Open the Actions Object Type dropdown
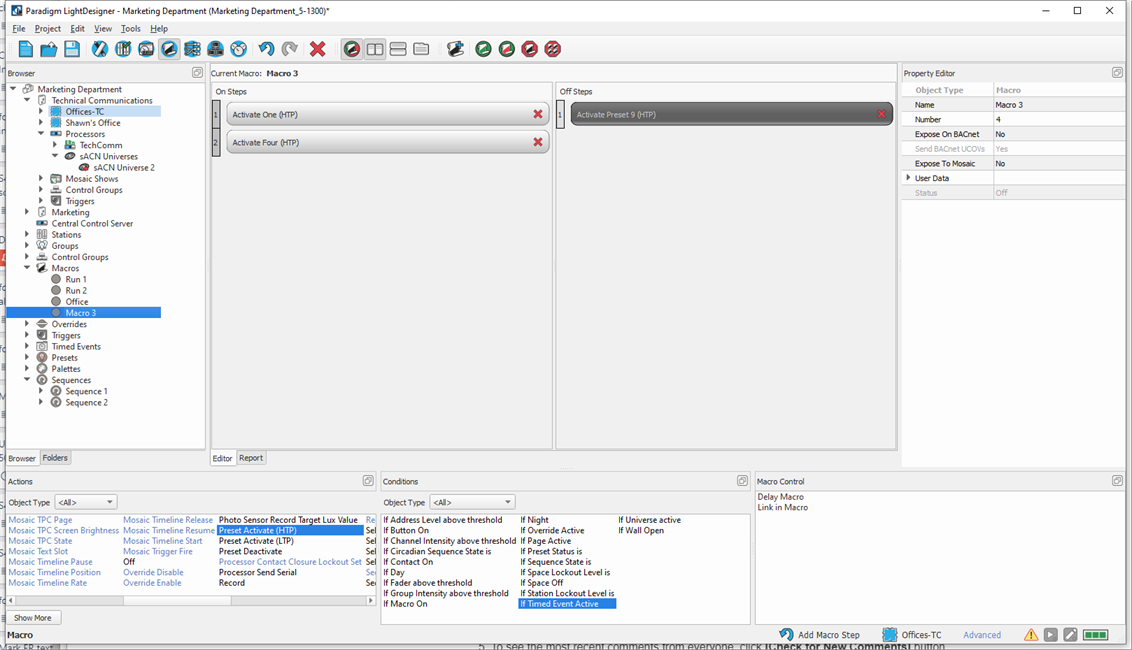This screenshot has height=650, width=1132. pos(85,502)
